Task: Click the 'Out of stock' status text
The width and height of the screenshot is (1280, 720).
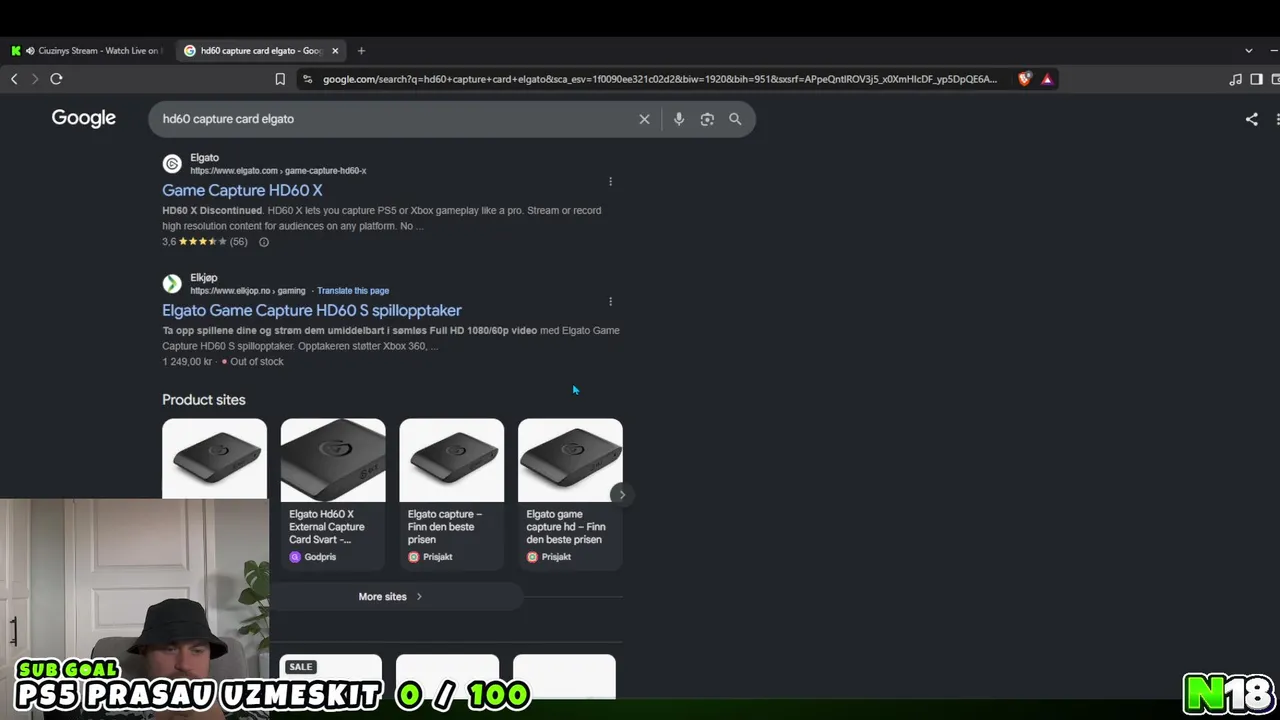Action: click(257, 362)
